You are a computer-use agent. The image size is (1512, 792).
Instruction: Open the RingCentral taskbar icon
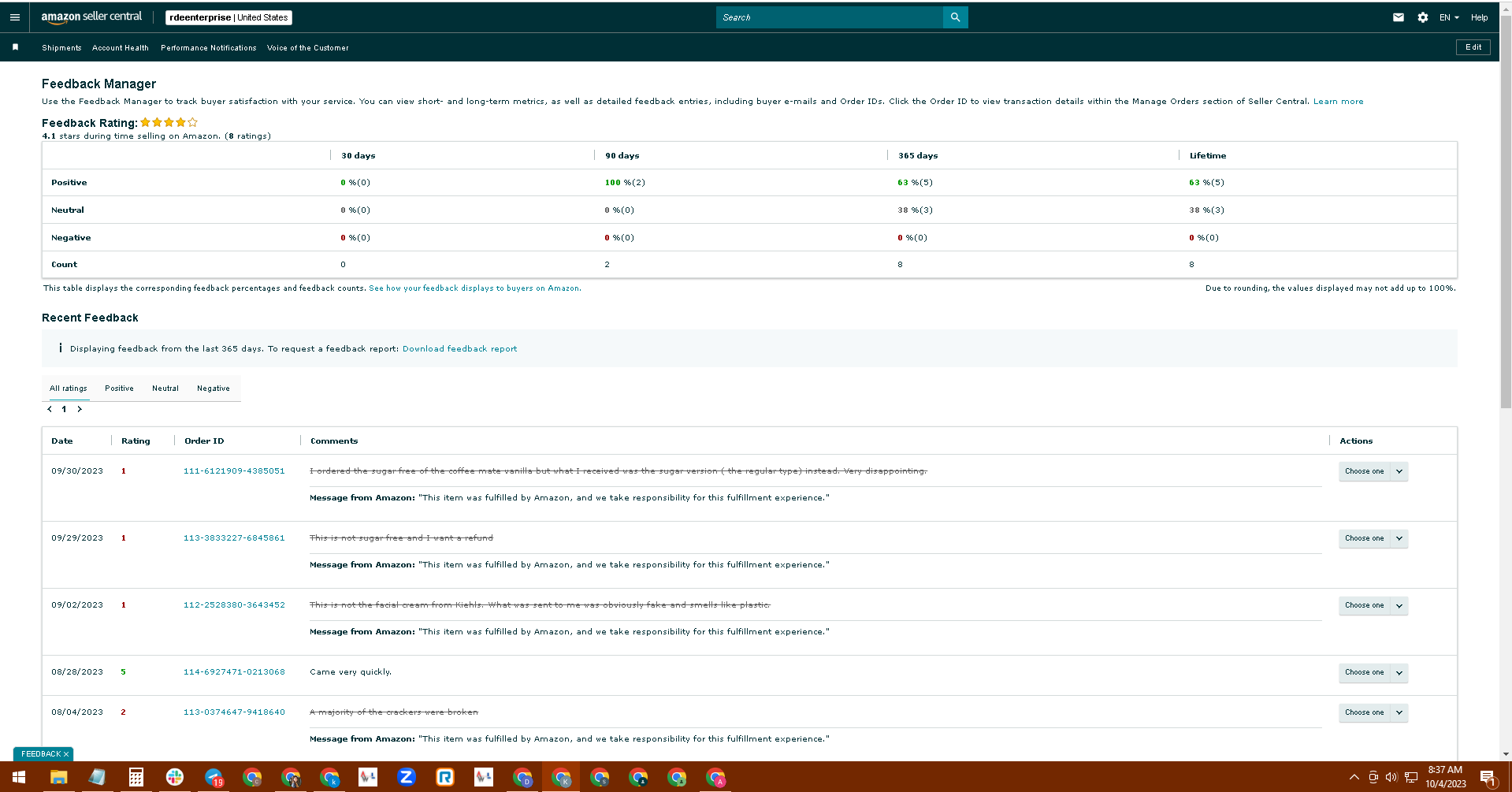(445, 777)
